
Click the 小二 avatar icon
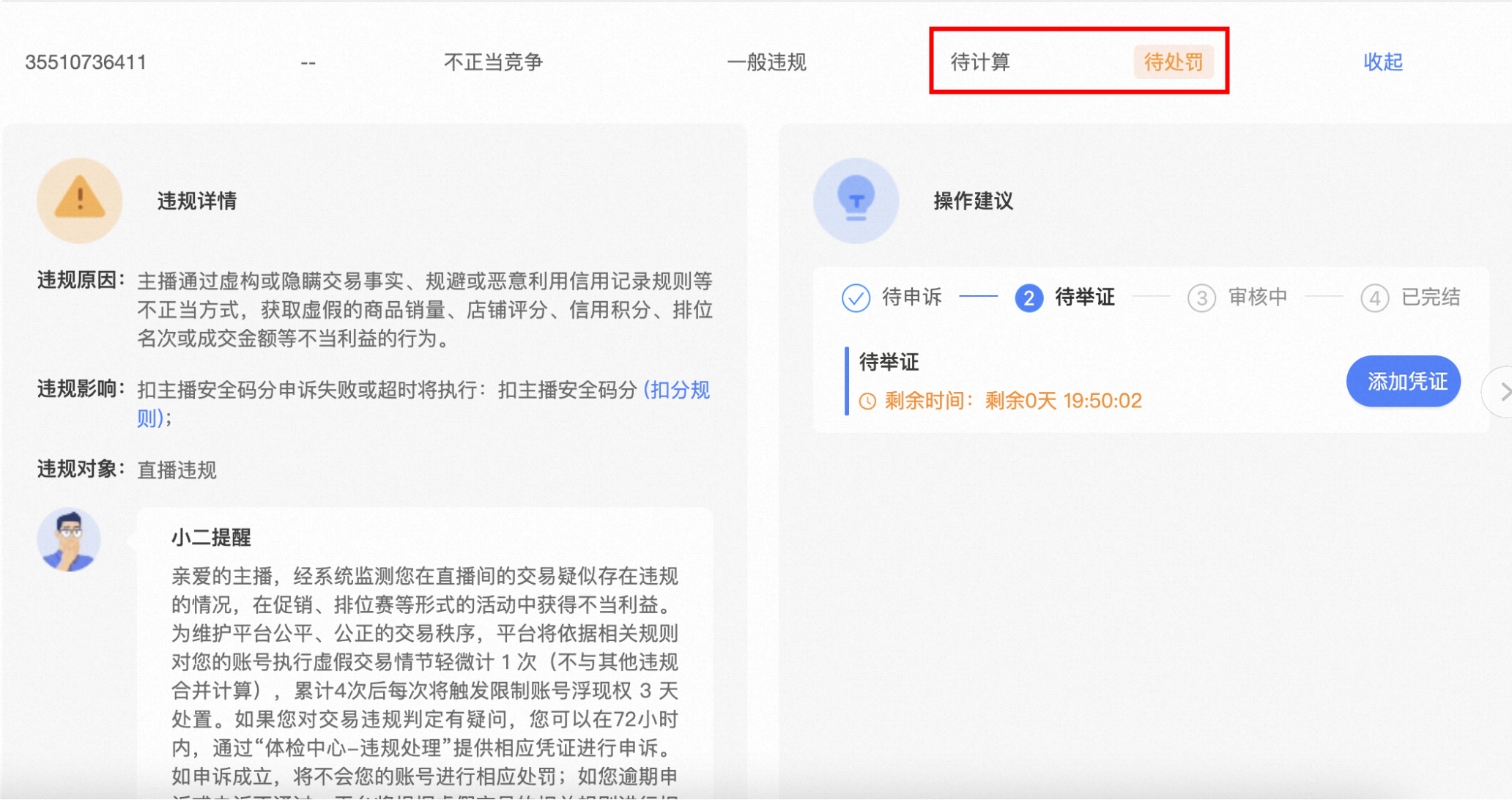pyautogui.click(x=69, y=540)
